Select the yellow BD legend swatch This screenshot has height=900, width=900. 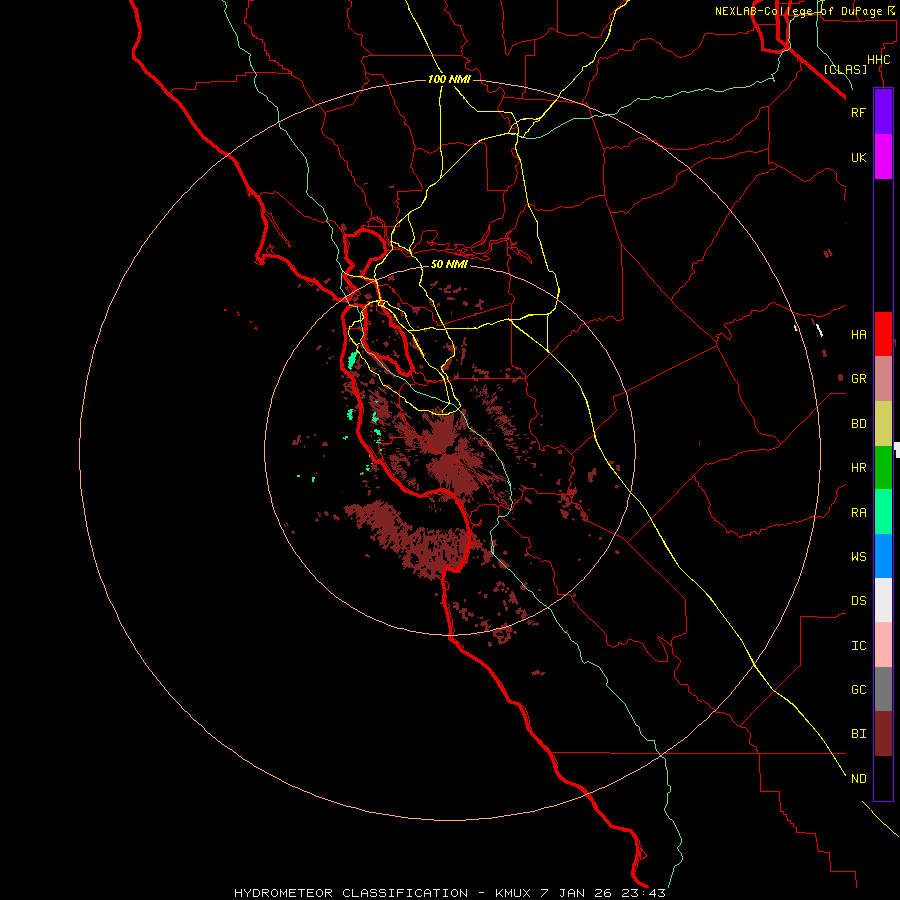coord(883,424)
